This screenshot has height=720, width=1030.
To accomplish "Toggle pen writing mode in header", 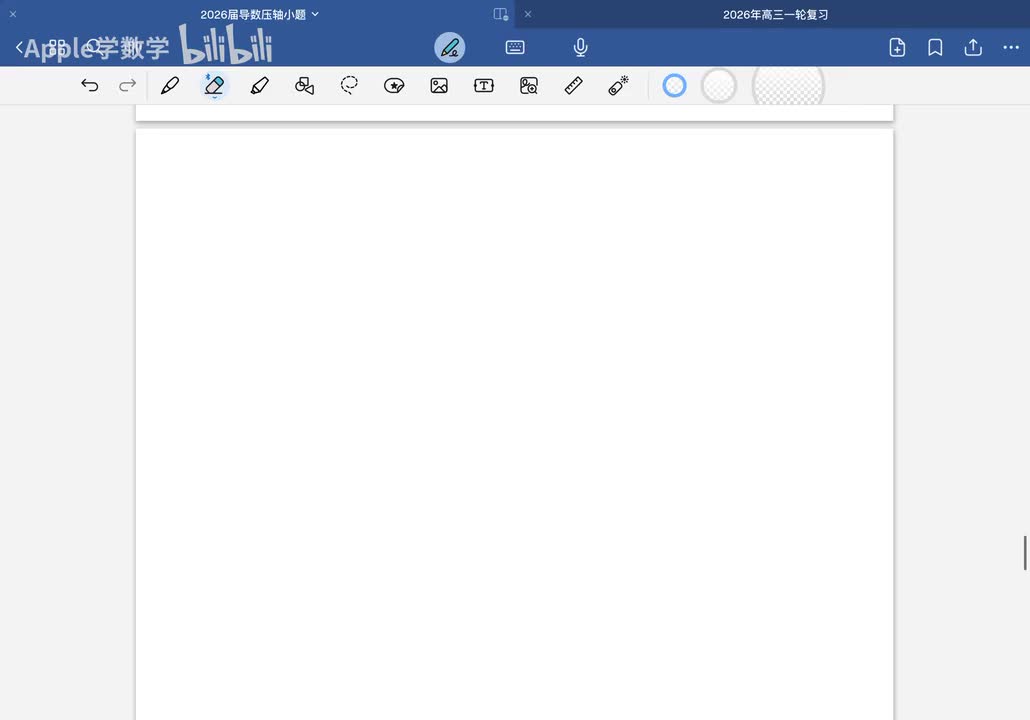I will point(450,47).
